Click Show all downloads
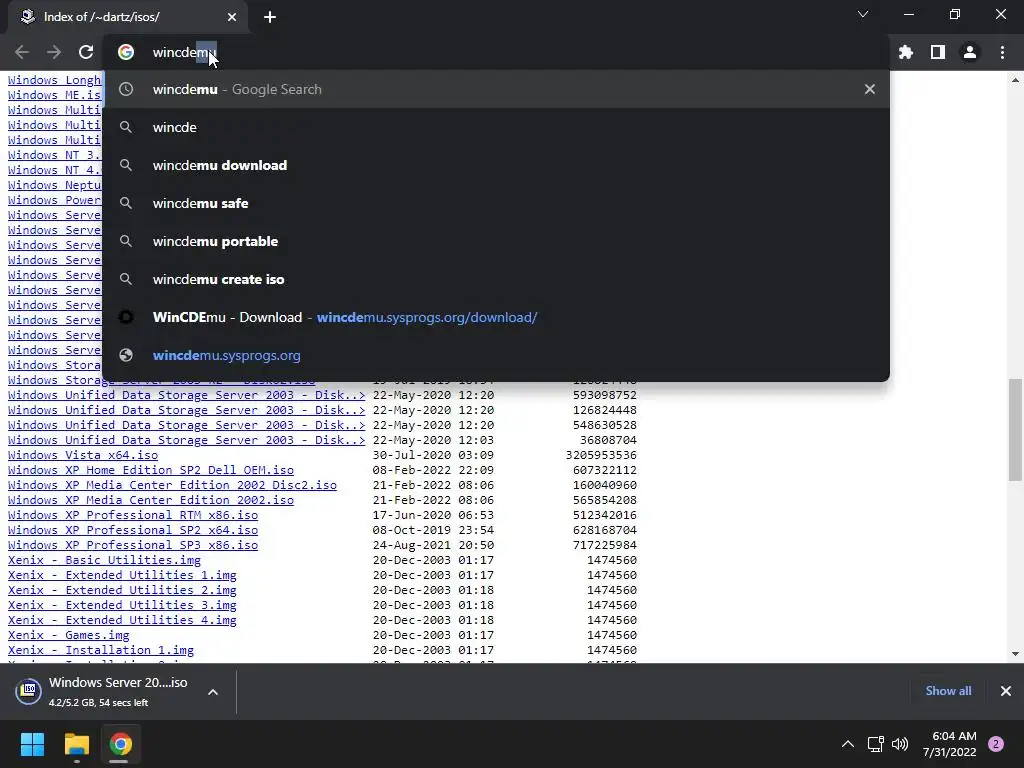Image resolution: width=1024 pixels, height=768 pixels. (x=948, y=691)
